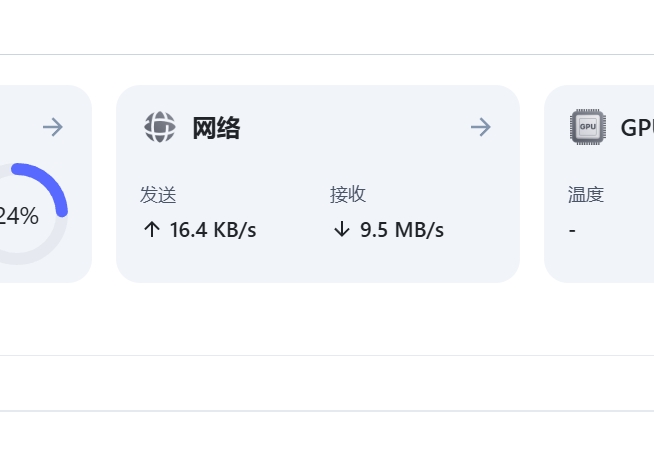Click the 接收 label
The width and height of the screenshot is (654, 454).
click(x=348, y=195)
